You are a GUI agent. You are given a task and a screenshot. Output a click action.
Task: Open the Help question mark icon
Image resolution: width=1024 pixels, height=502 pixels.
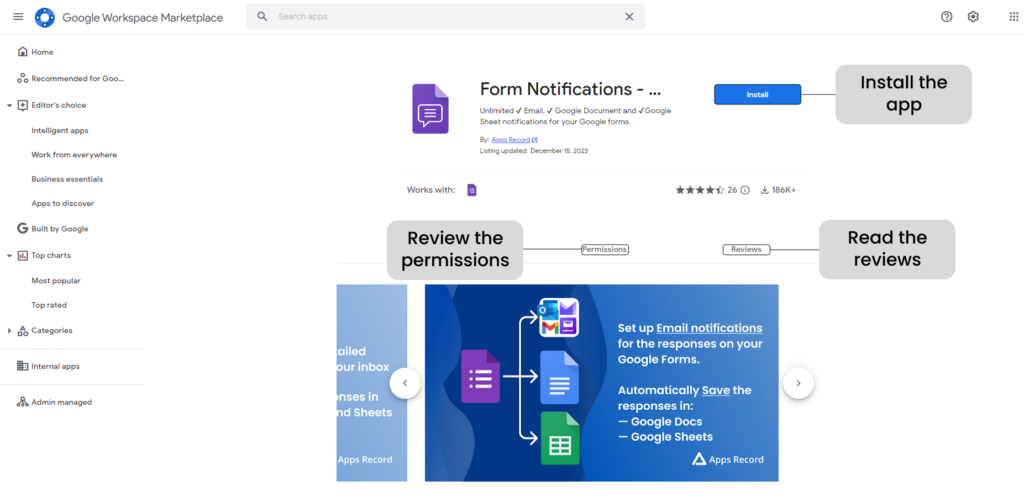[x=947, y=17]
